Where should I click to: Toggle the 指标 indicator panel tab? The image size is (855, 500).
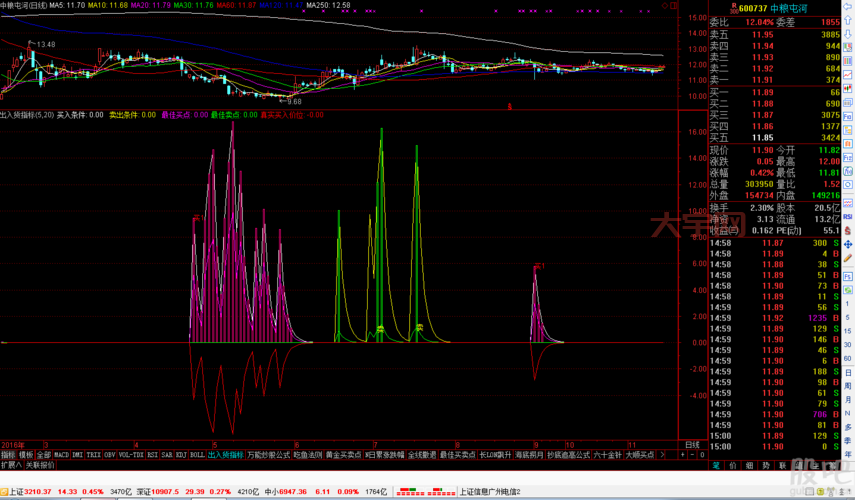tap(8, 454)
